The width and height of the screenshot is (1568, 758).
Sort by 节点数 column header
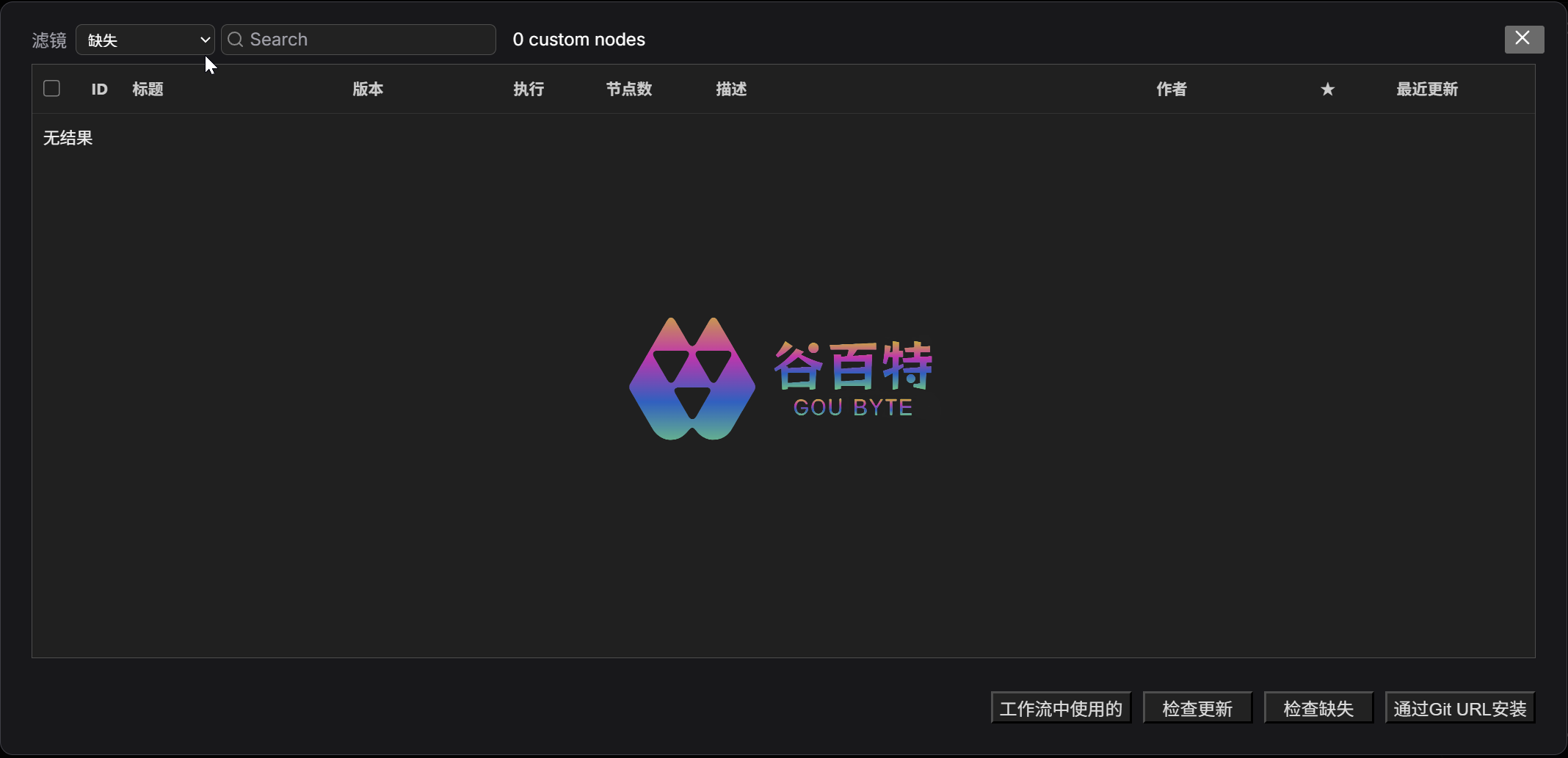click(x=629, y=90)
